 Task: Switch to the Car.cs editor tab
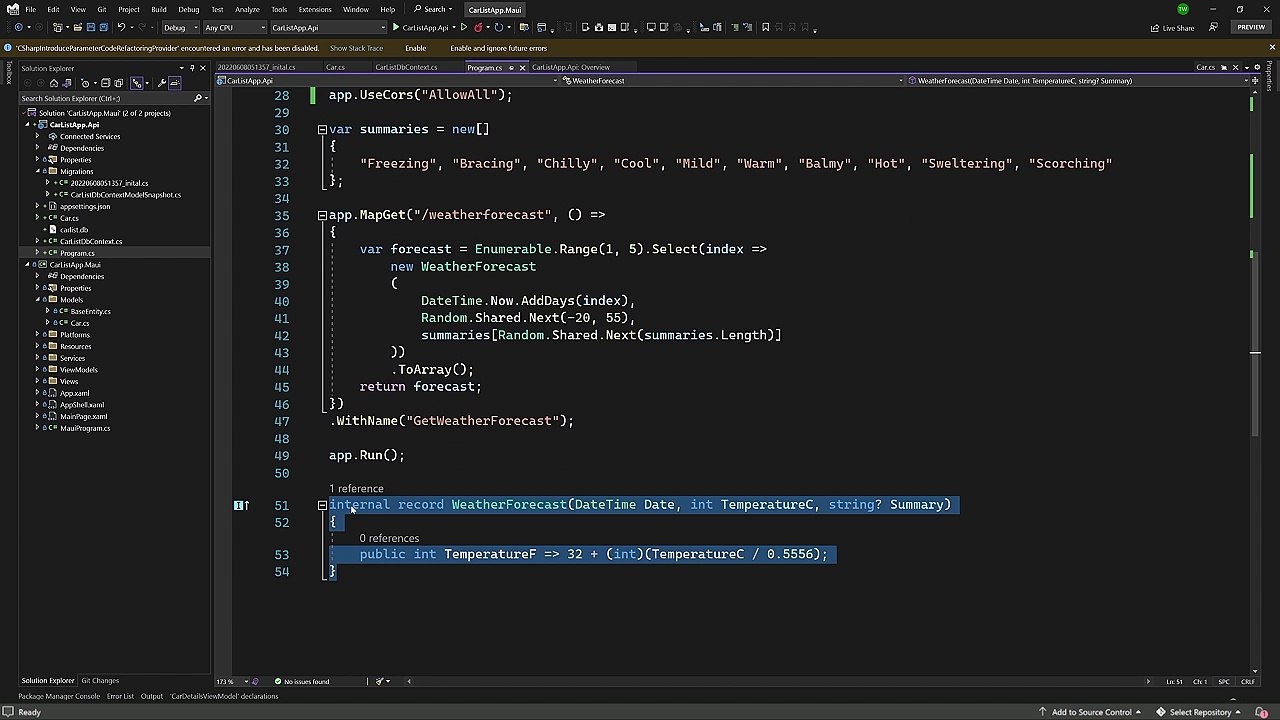coord(335,67)
